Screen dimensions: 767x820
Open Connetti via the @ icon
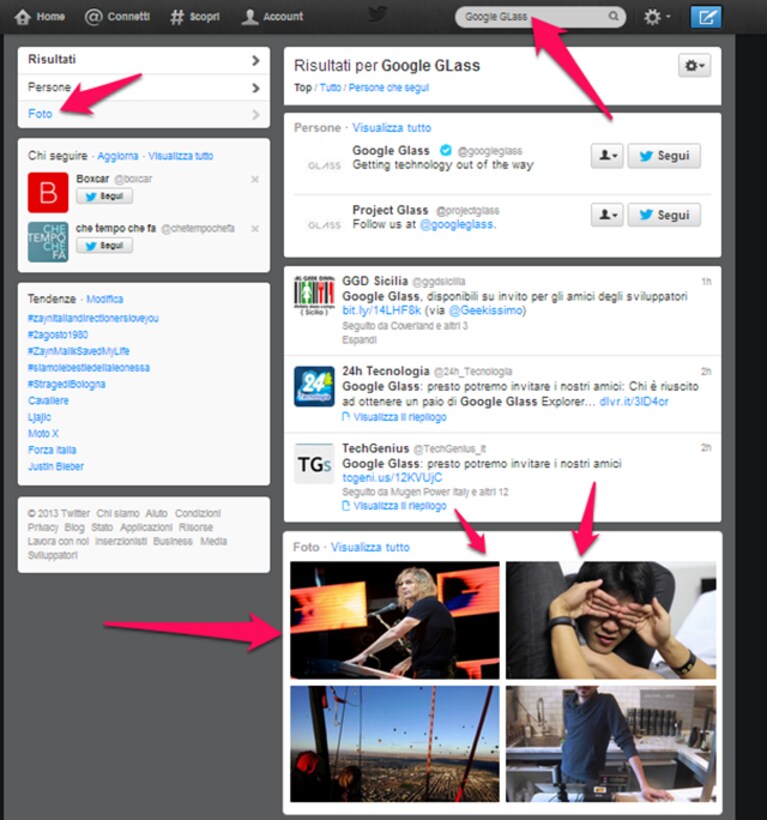(93, 17)
